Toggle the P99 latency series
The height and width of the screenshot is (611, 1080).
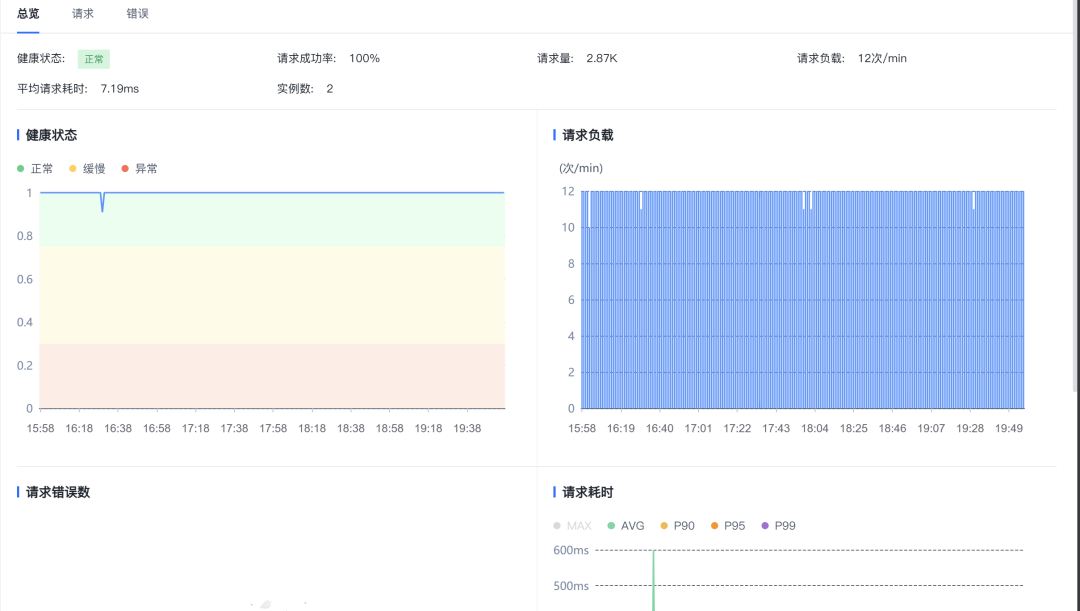point(778,526)
